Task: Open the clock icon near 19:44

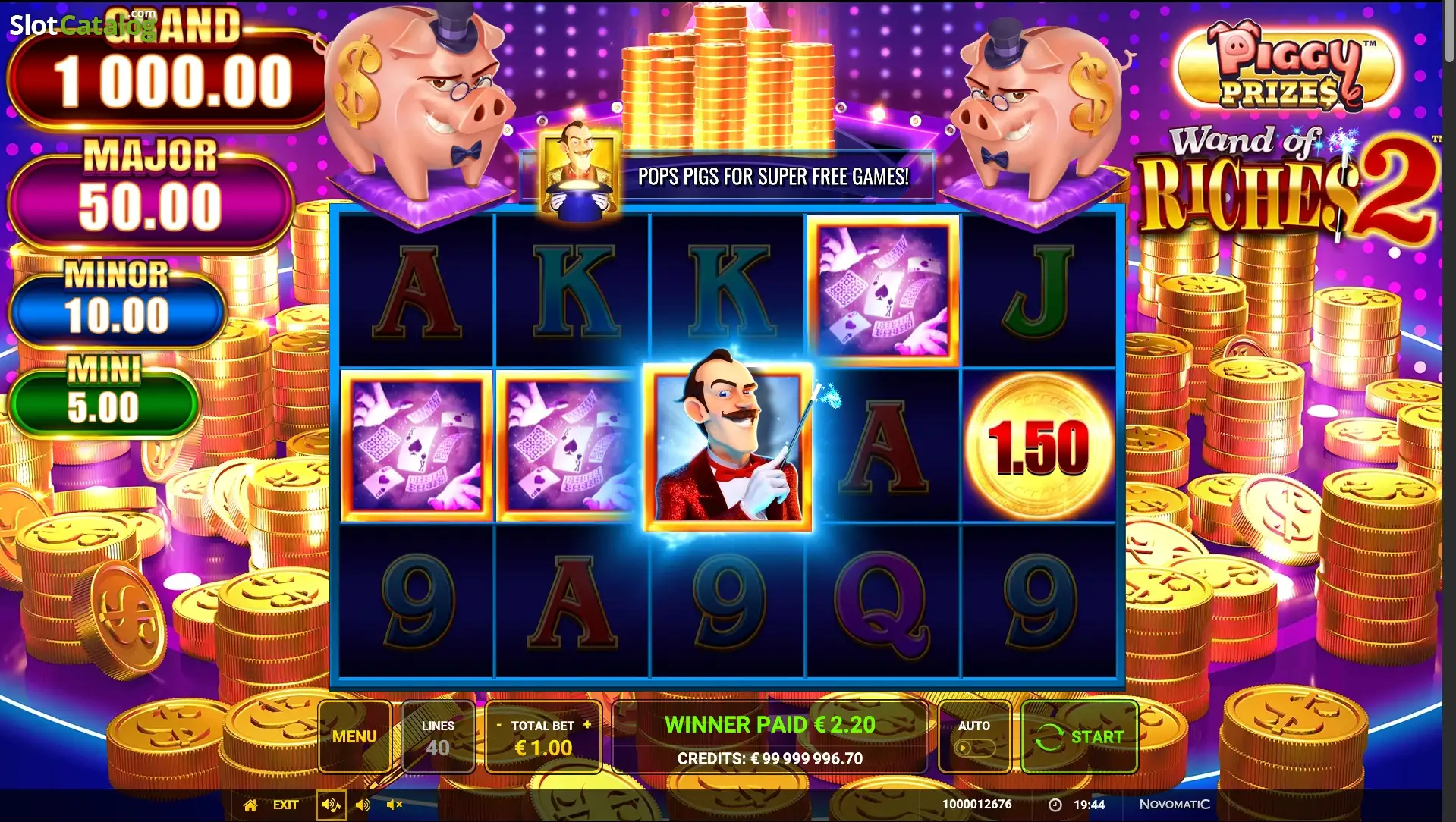Action: pyautogui.click(x=1055, y=805)
